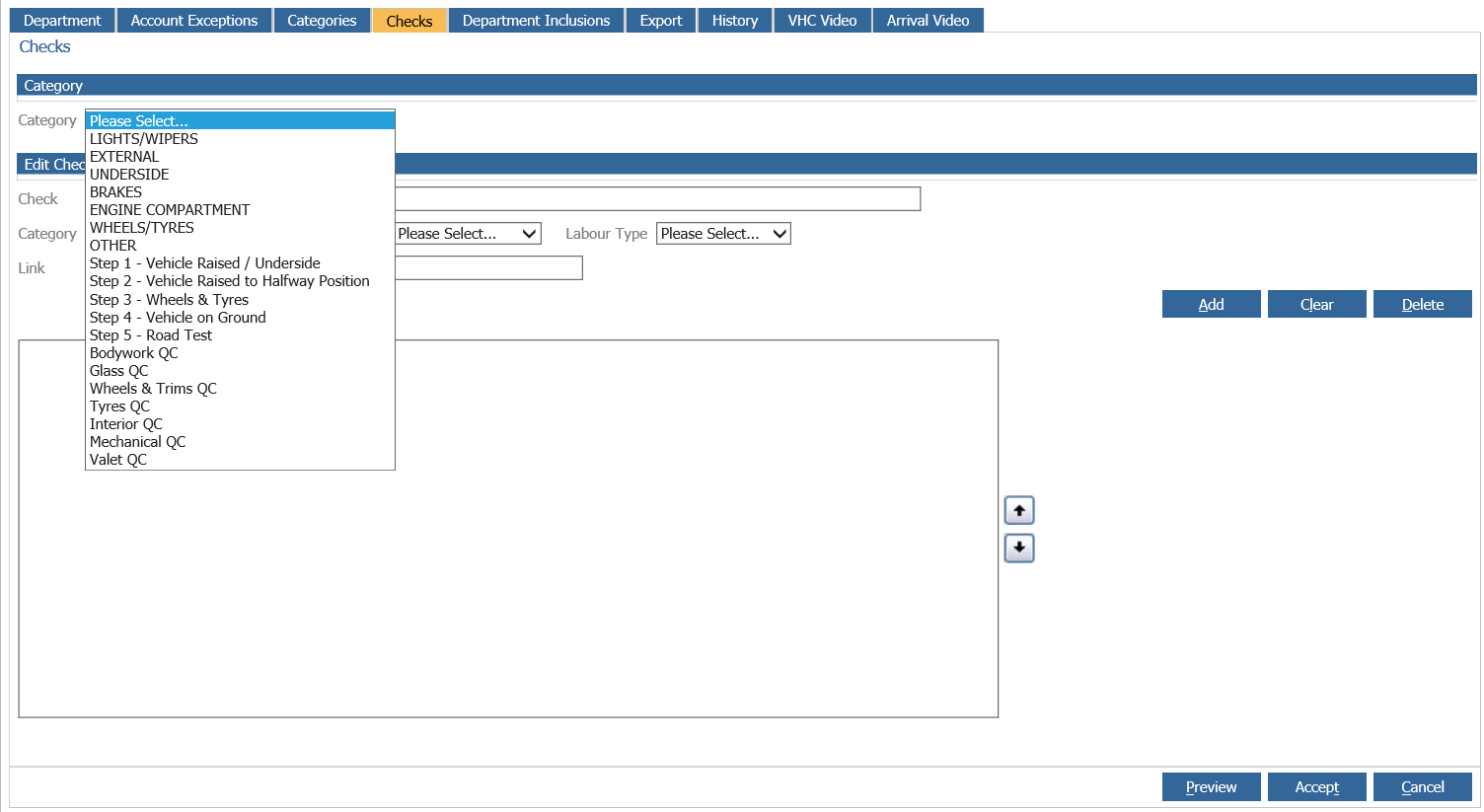Move the selected check up with the arrow
The image size is (1484, 812).
[1019, 510]
